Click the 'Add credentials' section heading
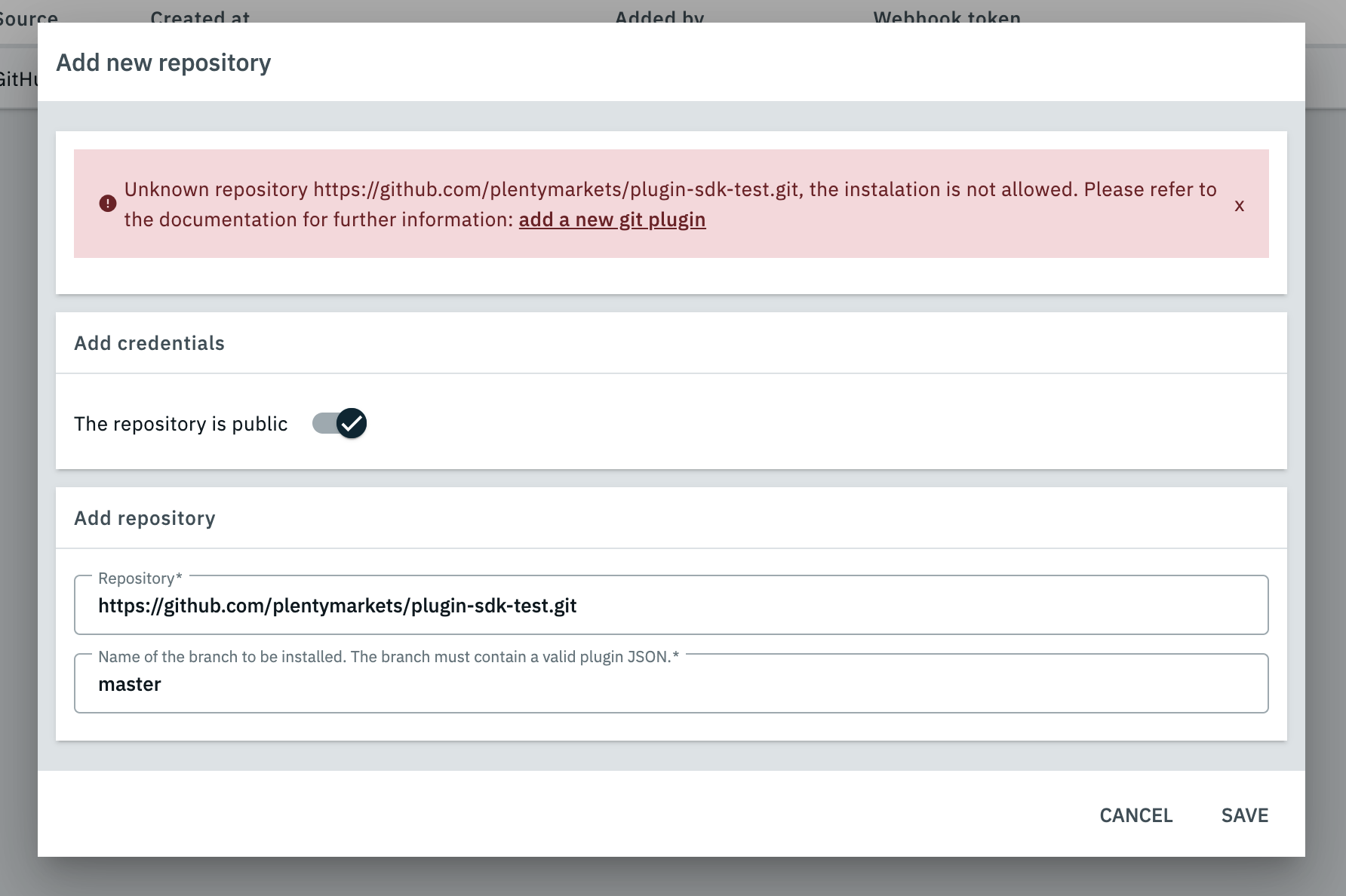Viewport: 1346px width, 896px height. tap(149, 343)
